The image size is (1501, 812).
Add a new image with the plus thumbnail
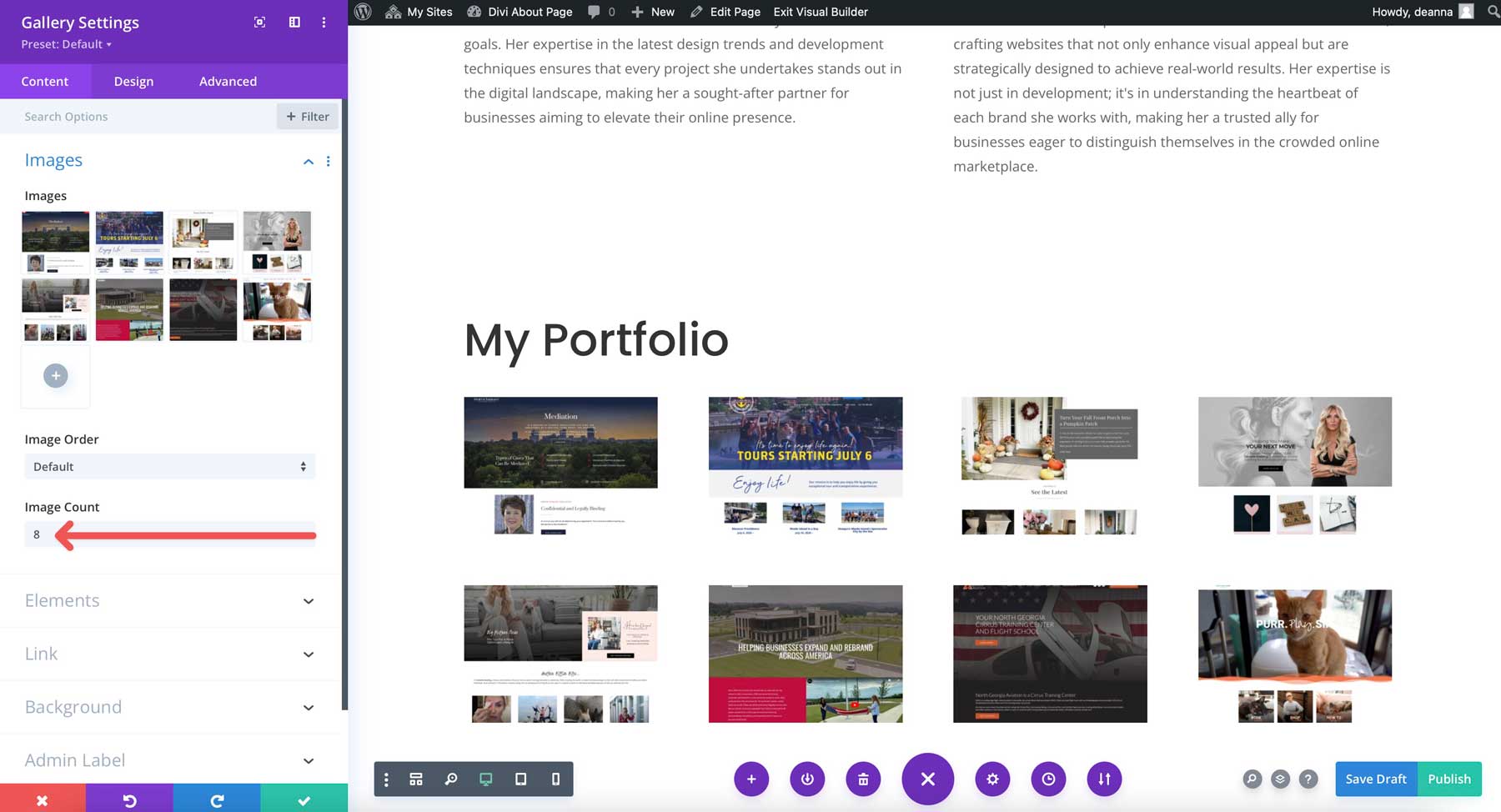55,375
